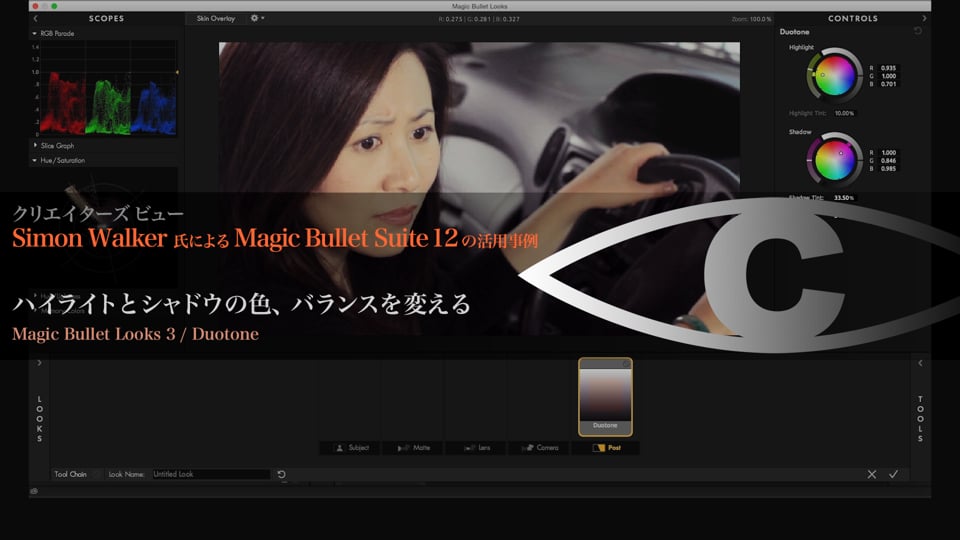Select the Duotone tool card
Image resolution: width=960 pixels, height=540 pixels.
click(605, 397)
